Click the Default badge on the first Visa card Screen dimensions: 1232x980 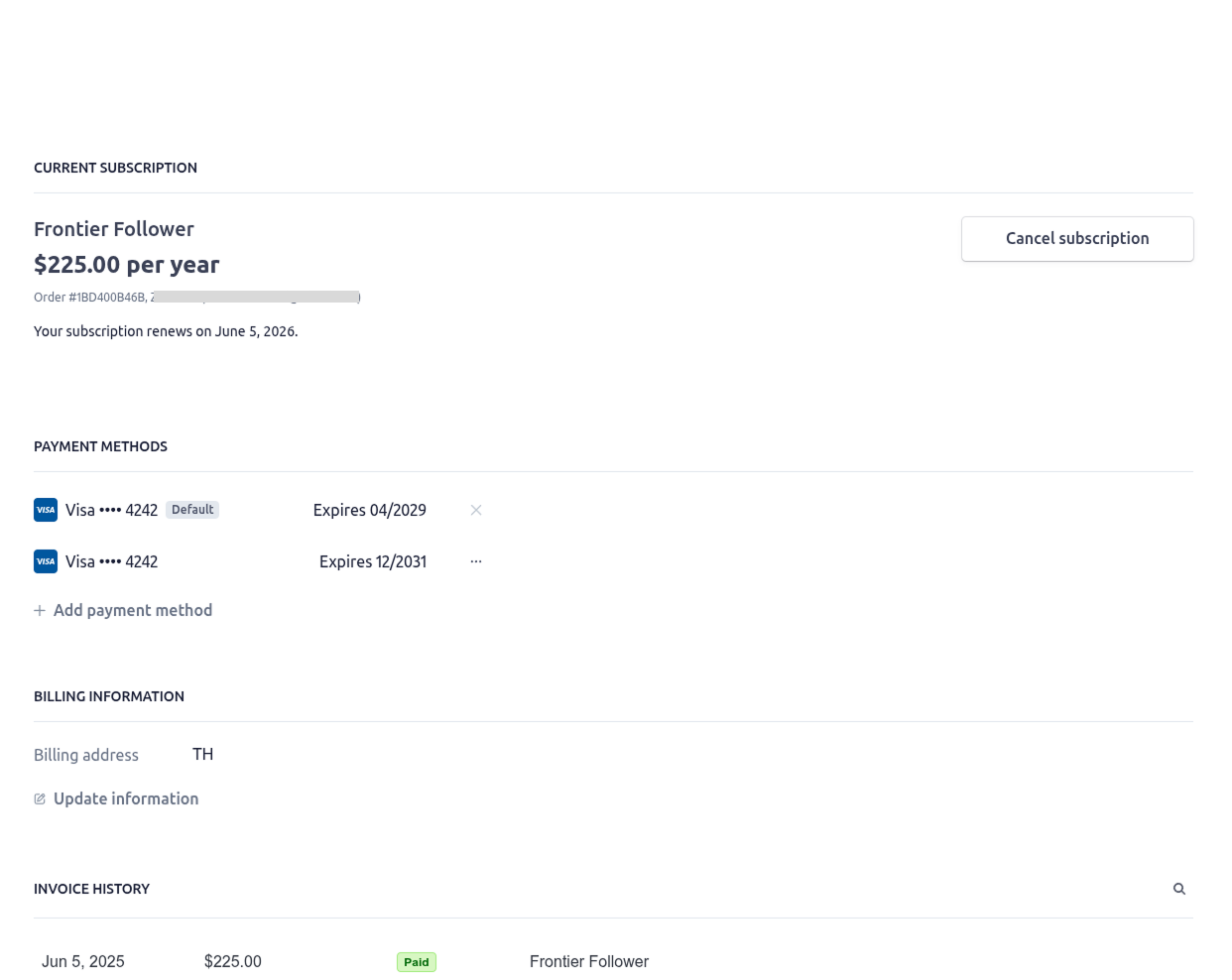tap(192, 510)
